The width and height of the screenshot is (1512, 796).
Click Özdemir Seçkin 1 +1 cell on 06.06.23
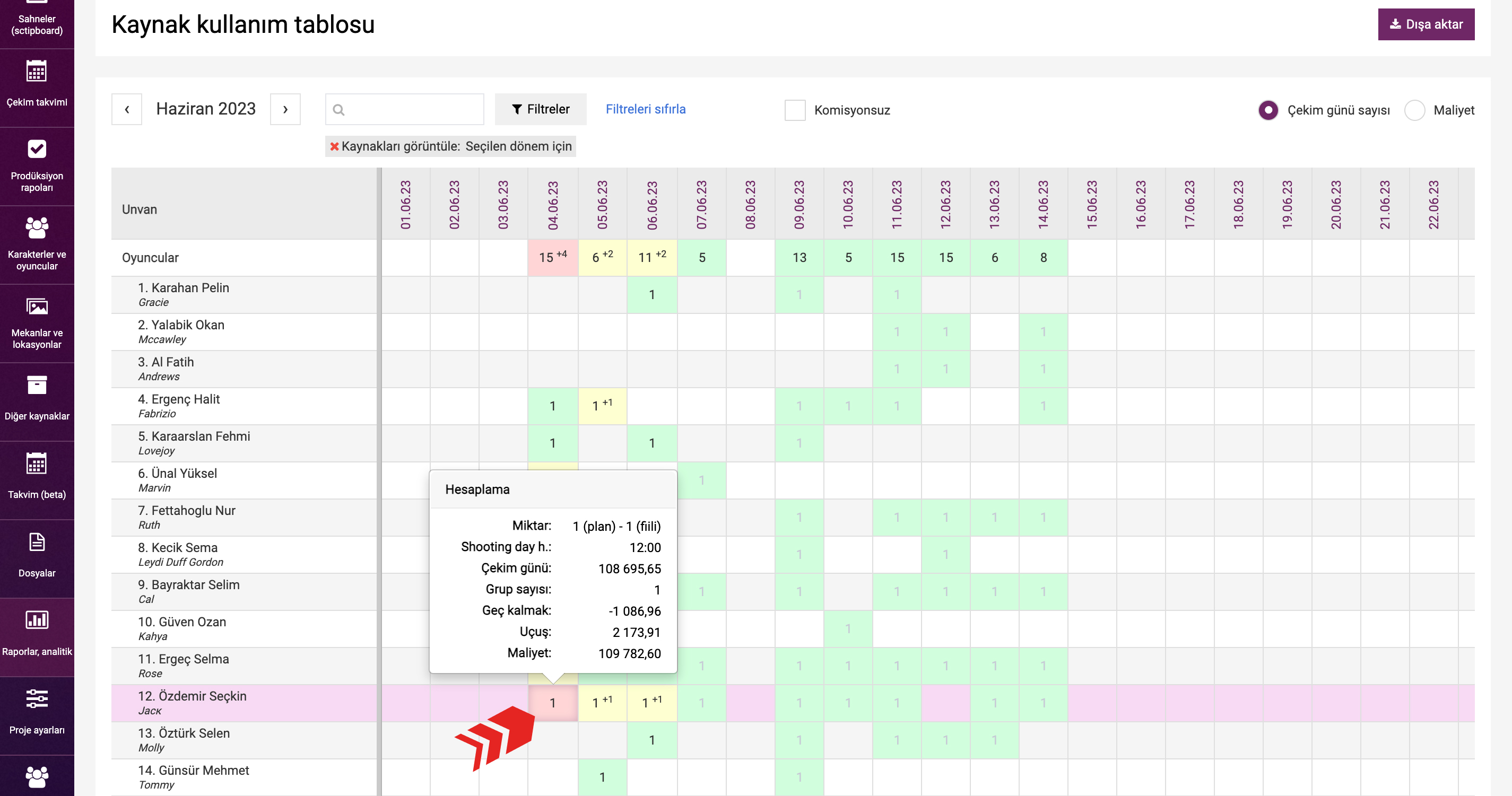[x=651, y=703]
